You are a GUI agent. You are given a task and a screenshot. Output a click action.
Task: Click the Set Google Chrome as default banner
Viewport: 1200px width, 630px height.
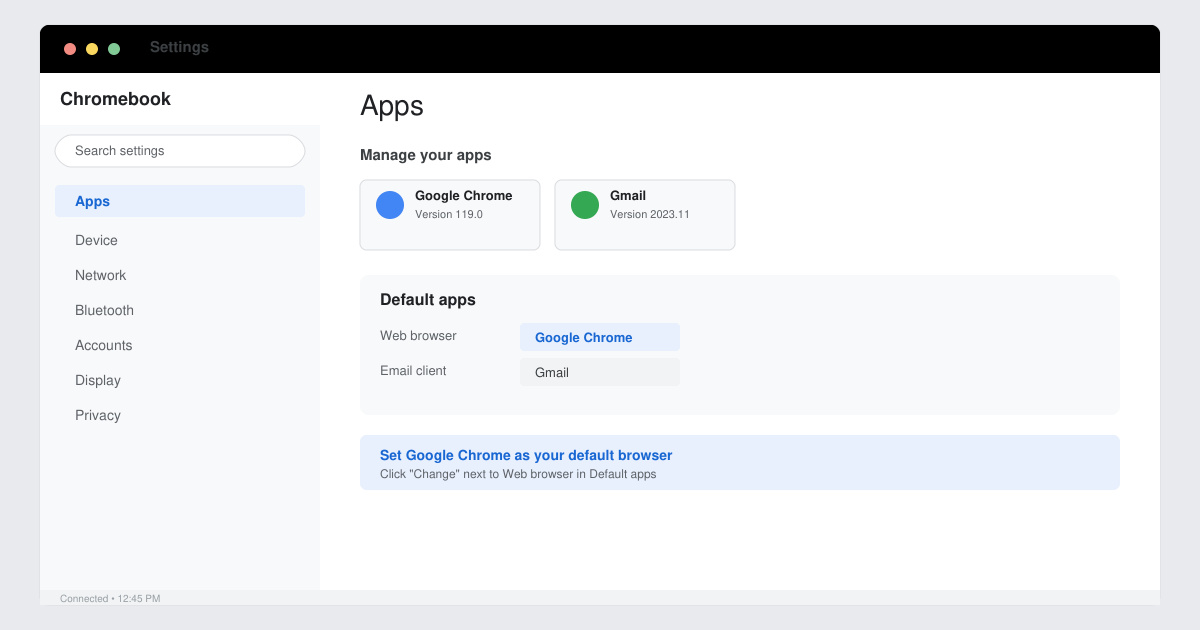click(740, 462)
